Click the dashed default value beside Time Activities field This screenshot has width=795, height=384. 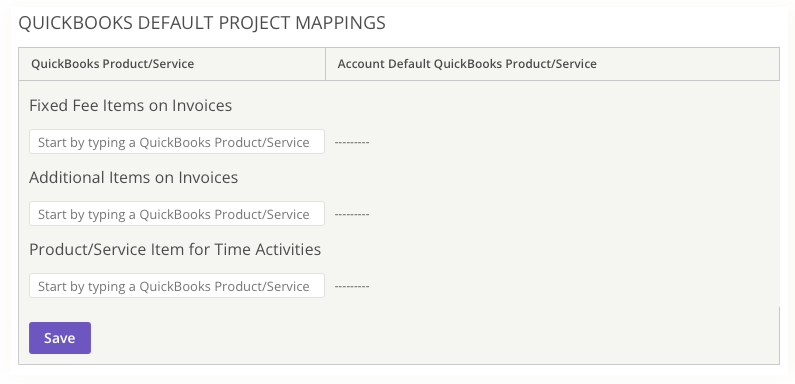point(352,287)
